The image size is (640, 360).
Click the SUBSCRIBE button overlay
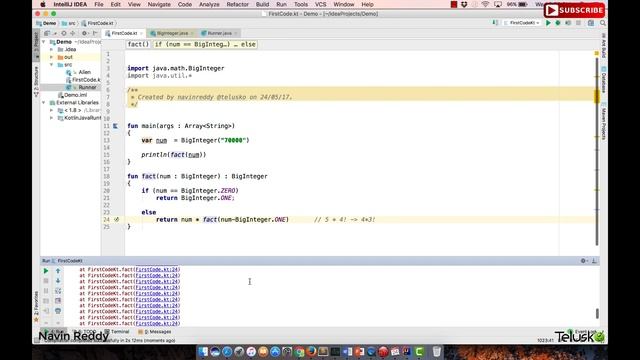pos(574,10)
